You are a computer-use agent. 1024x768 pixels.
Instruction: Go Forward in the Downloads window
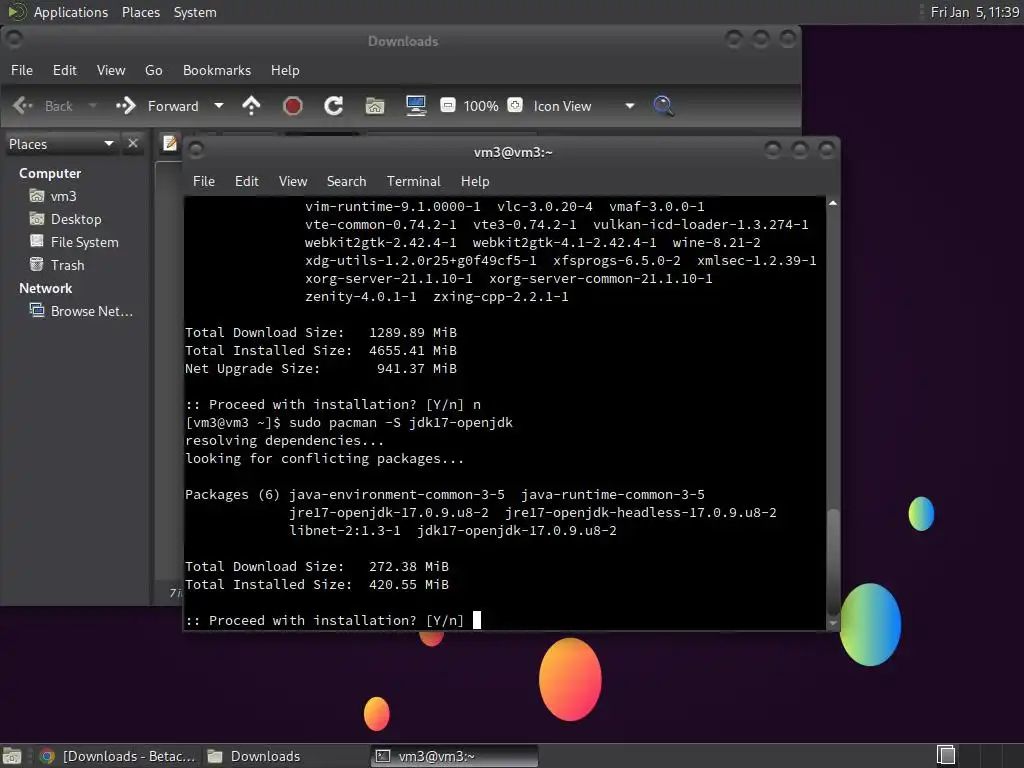click(157, 106)
